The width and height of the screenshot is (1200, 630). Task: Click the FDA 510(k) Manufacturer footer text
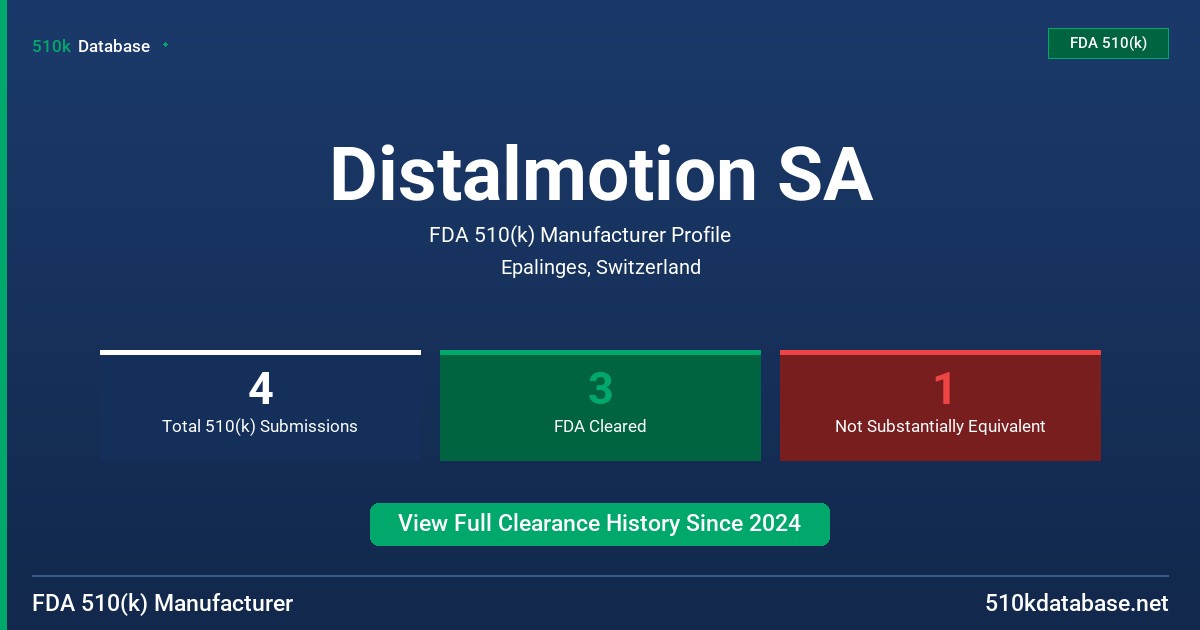point(163,604)
